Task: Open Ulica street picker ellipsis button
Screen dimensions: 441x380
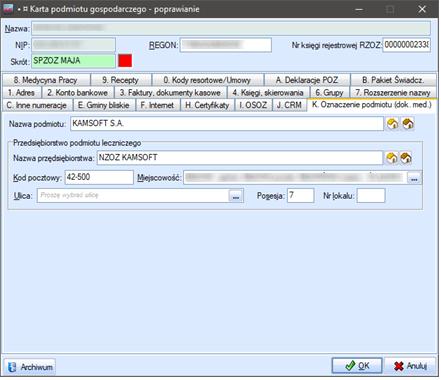Action: click(x=236, y=196)
